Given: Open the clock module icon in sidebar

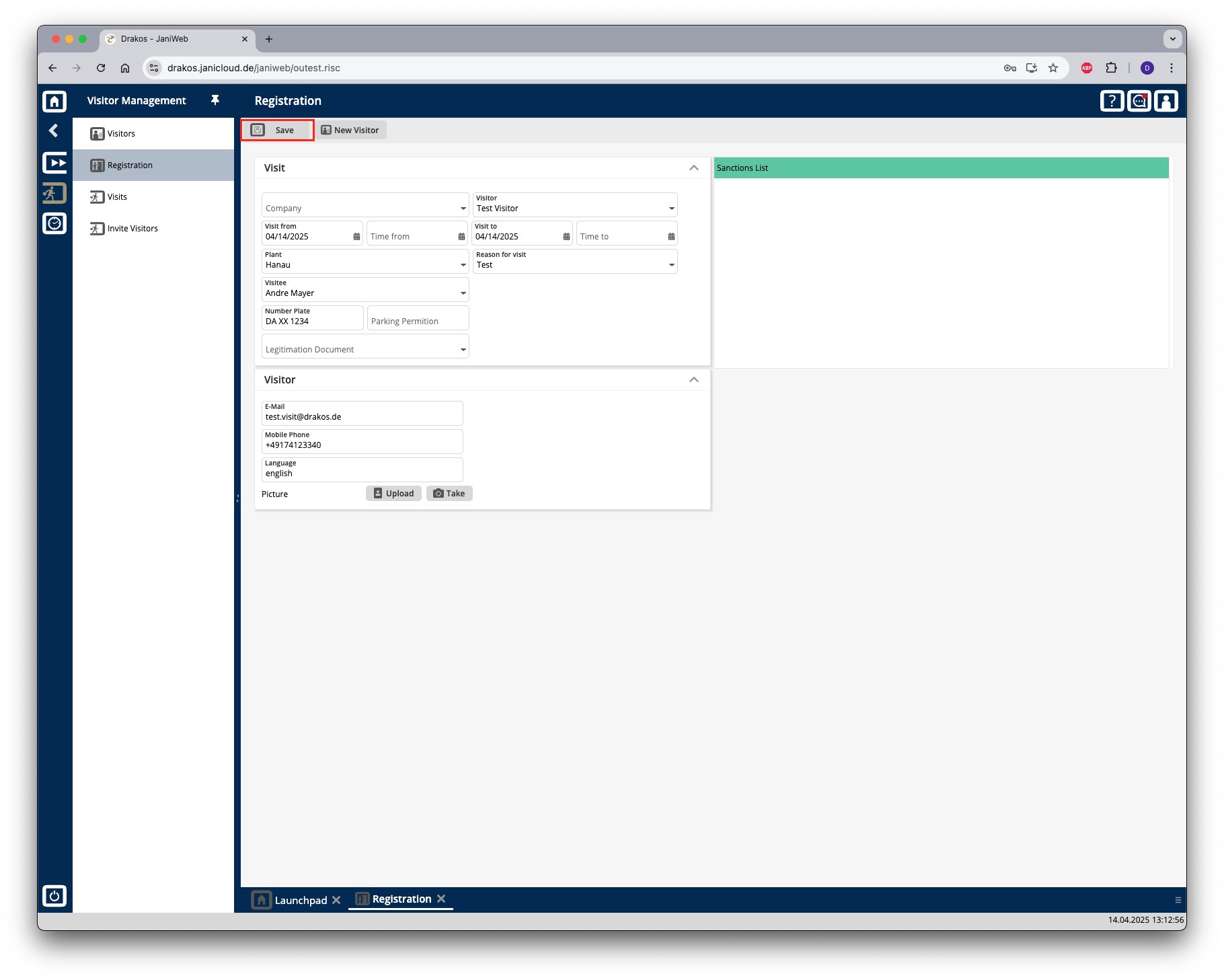Looking at the screenshot, I should point(54,223).
